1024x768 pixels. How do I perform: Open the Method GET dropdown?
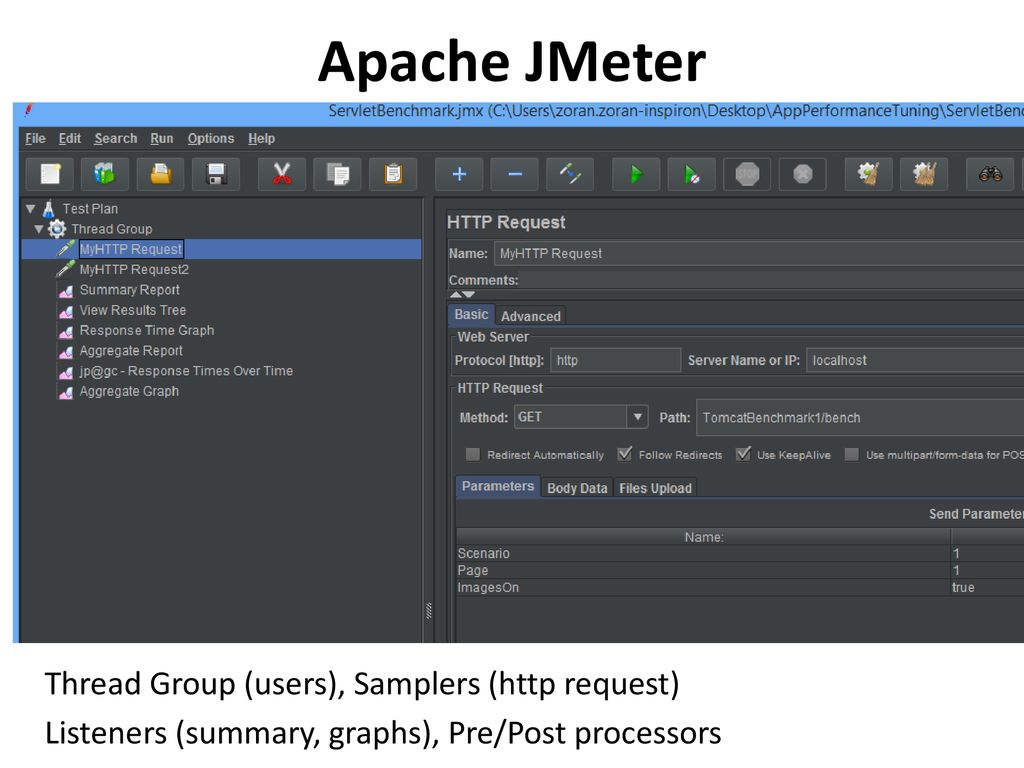(637, 417)
